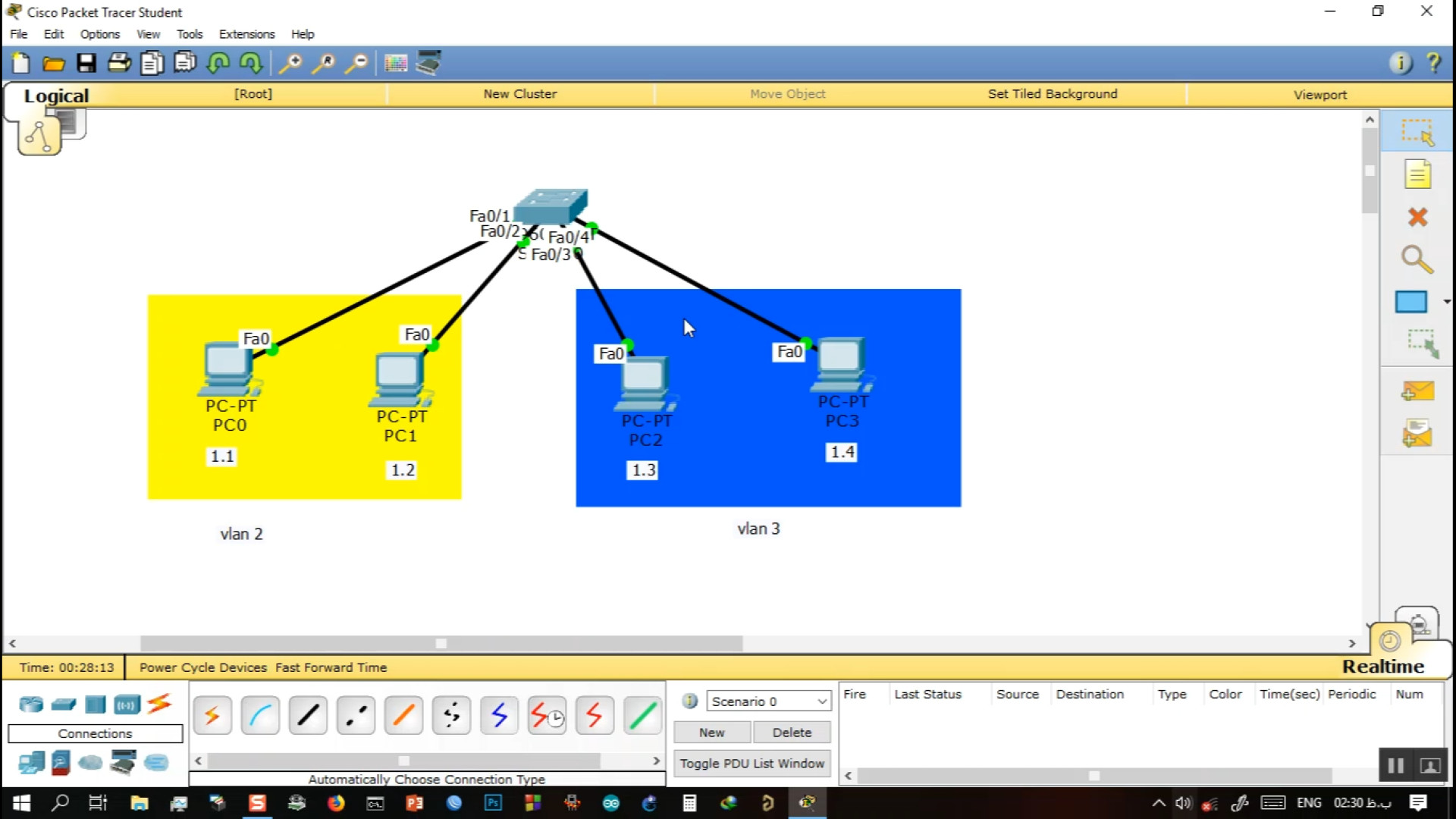Click the Redo green arrow icon

tap(251, 64)
